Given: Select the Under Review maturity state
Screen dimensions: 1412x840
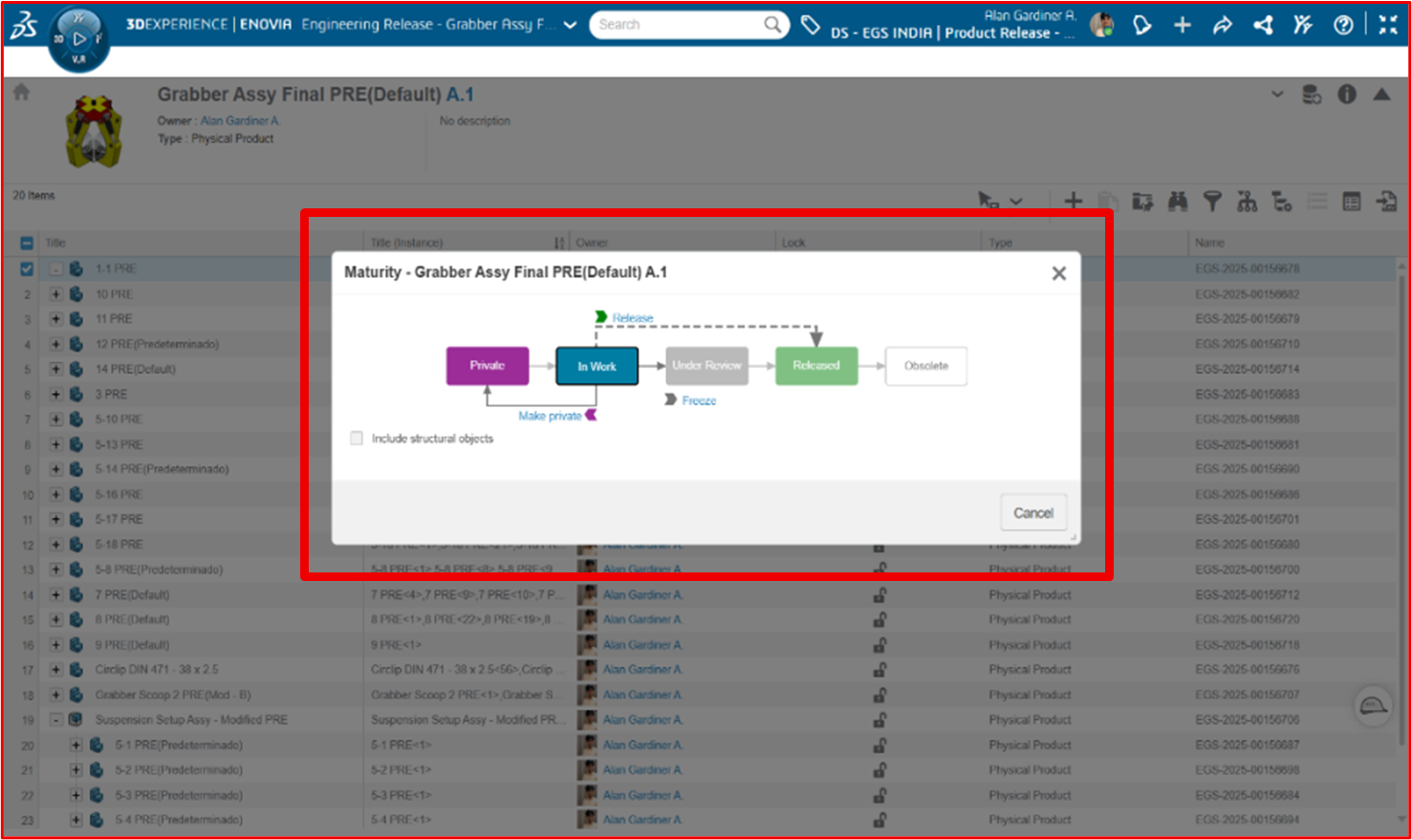Looking at the screenshot, I should [706, 366].
